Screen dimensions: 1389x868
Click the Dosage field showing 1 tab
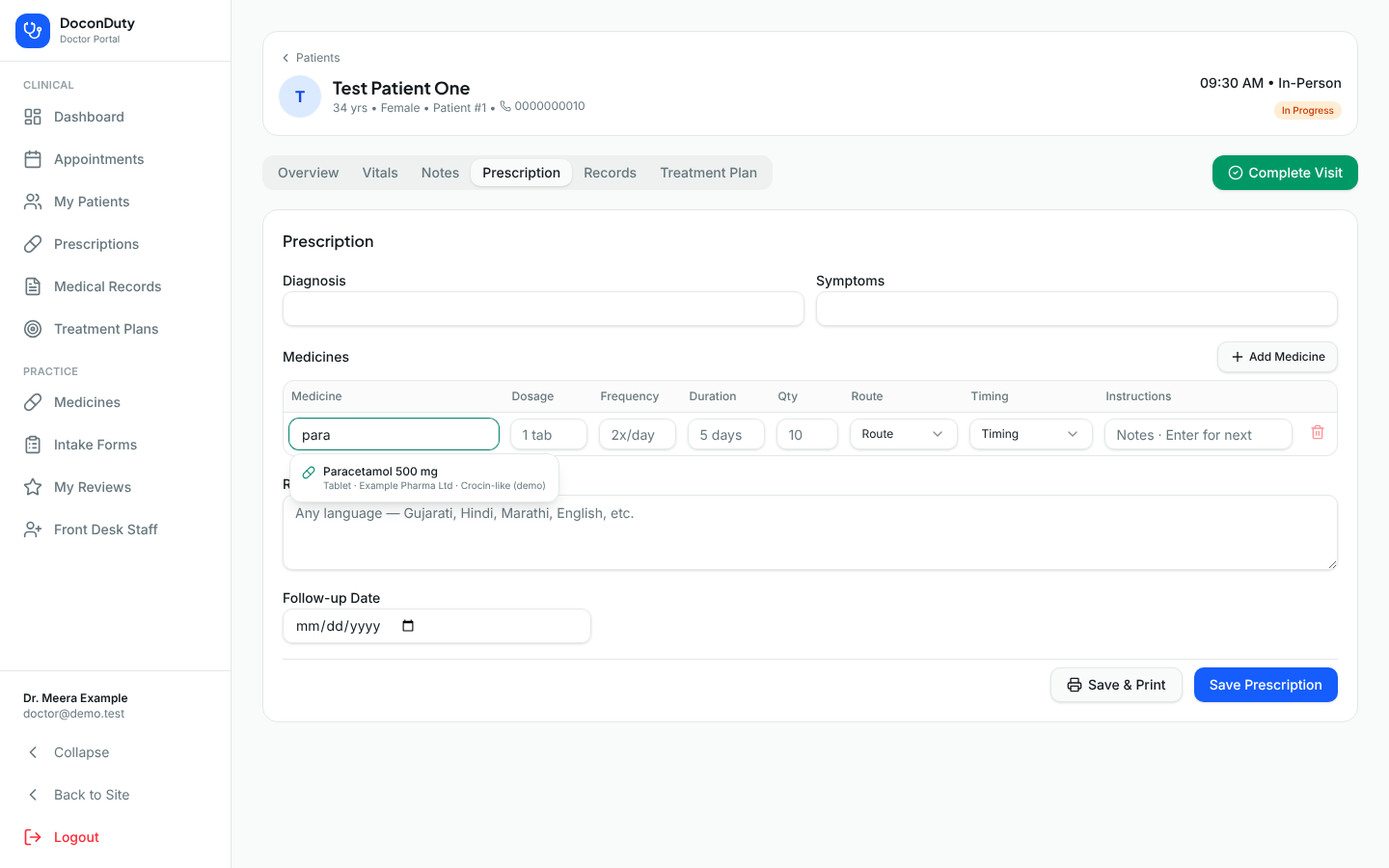click(x=549, y=434)
